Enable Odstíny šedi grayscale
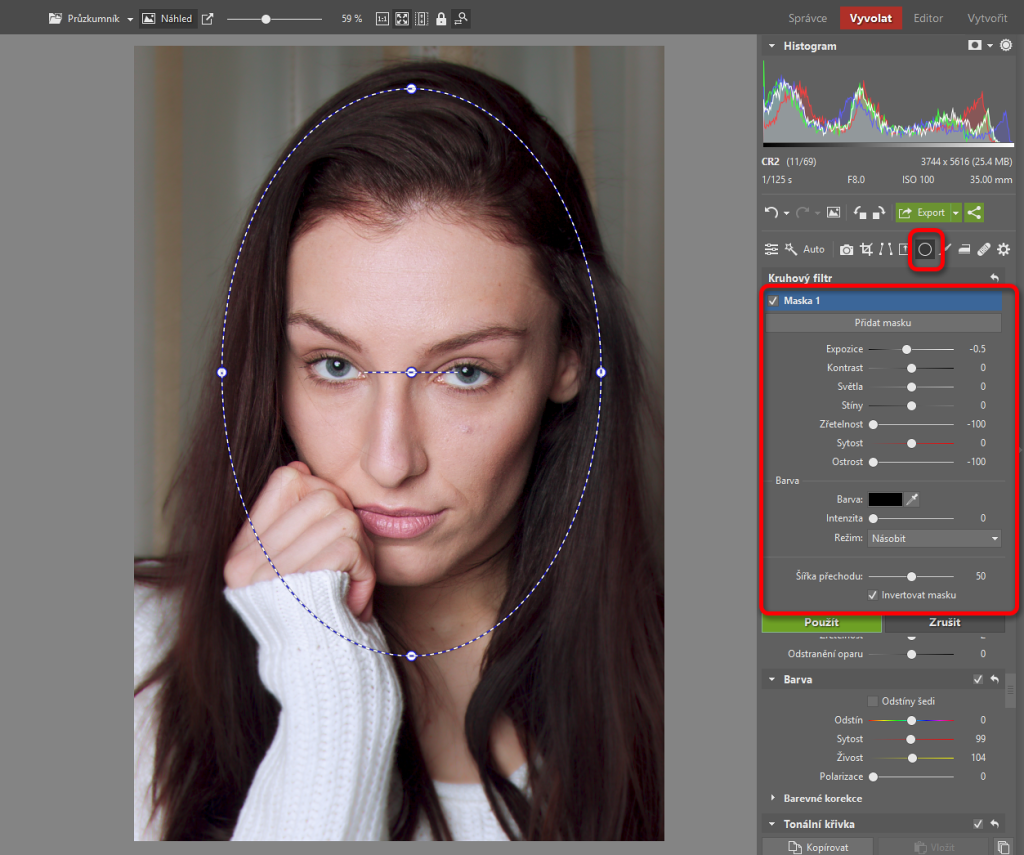1024x855 pixels. coord(872,701)
